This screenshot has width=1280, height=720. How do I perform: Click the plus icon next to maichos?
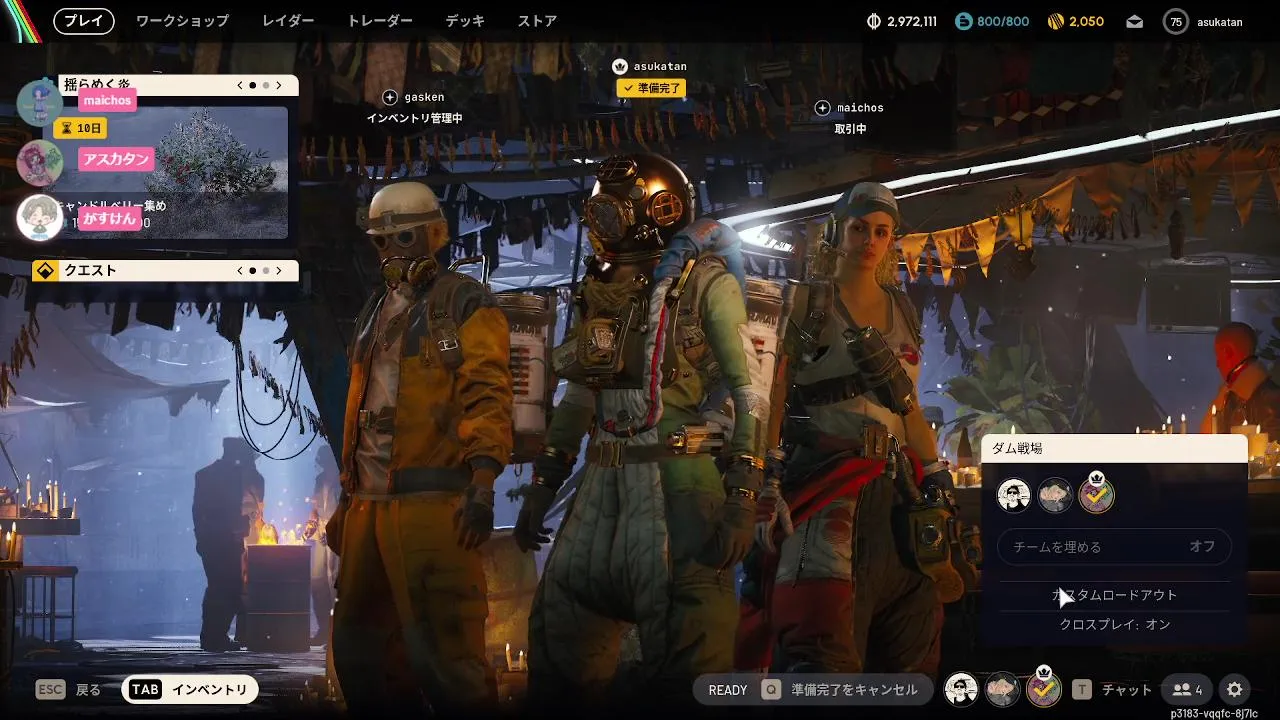[822, 107]
